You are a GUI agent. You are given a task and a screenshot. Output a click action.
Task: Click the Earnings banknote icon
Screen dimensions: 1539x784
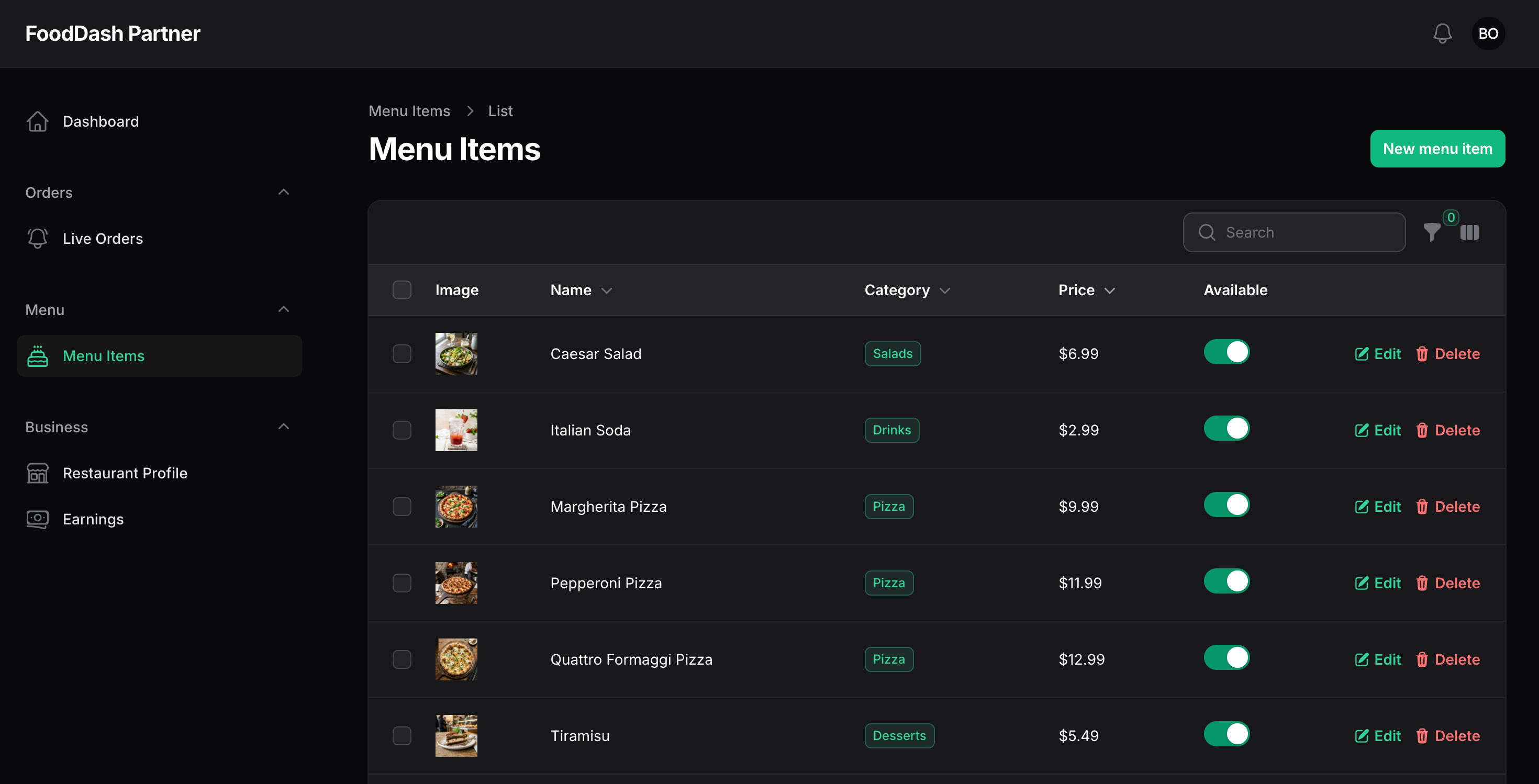(x=38, y=519)
